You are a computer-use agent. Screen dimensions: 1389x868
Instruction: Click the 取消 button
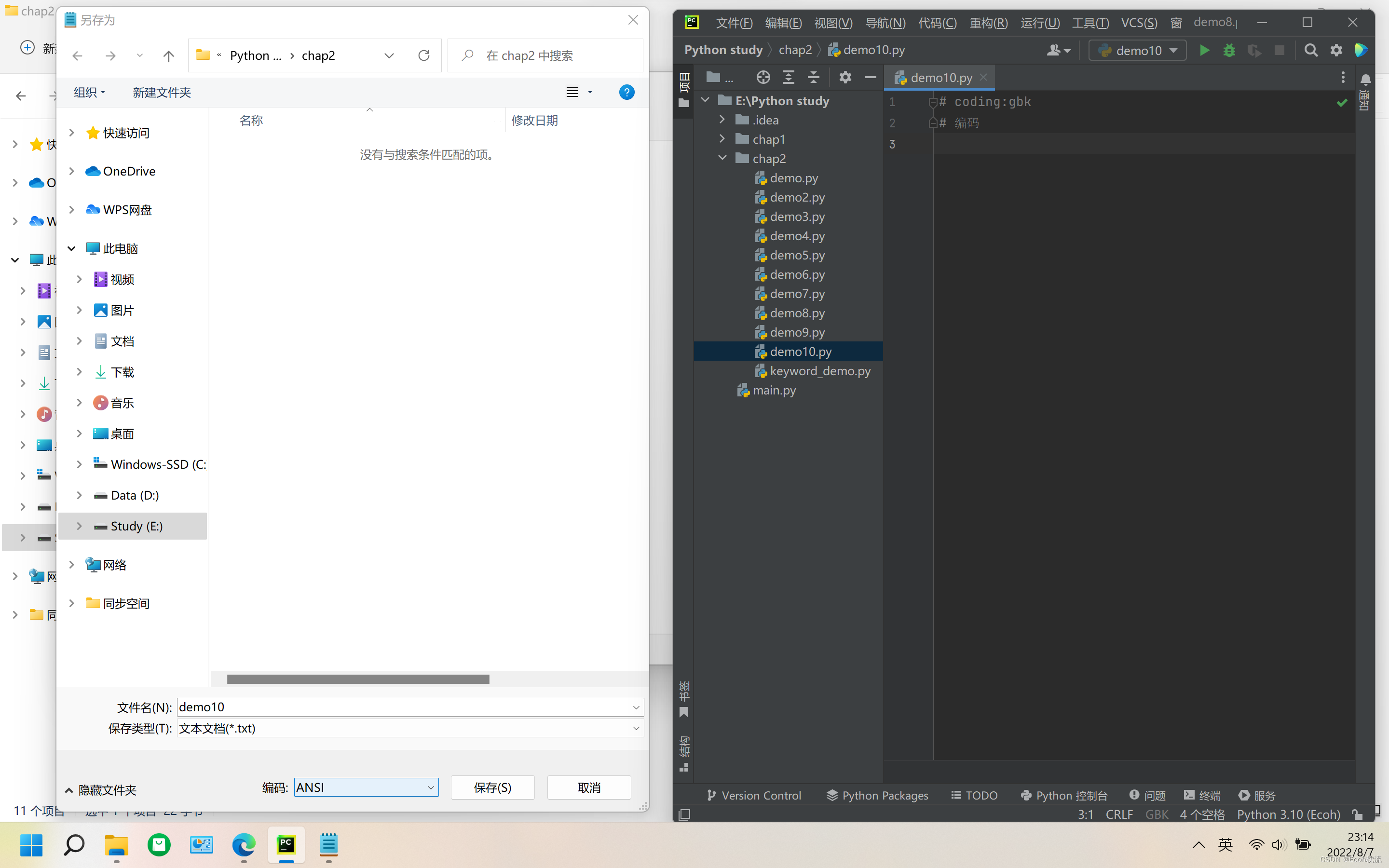click(x=589, y=787)
